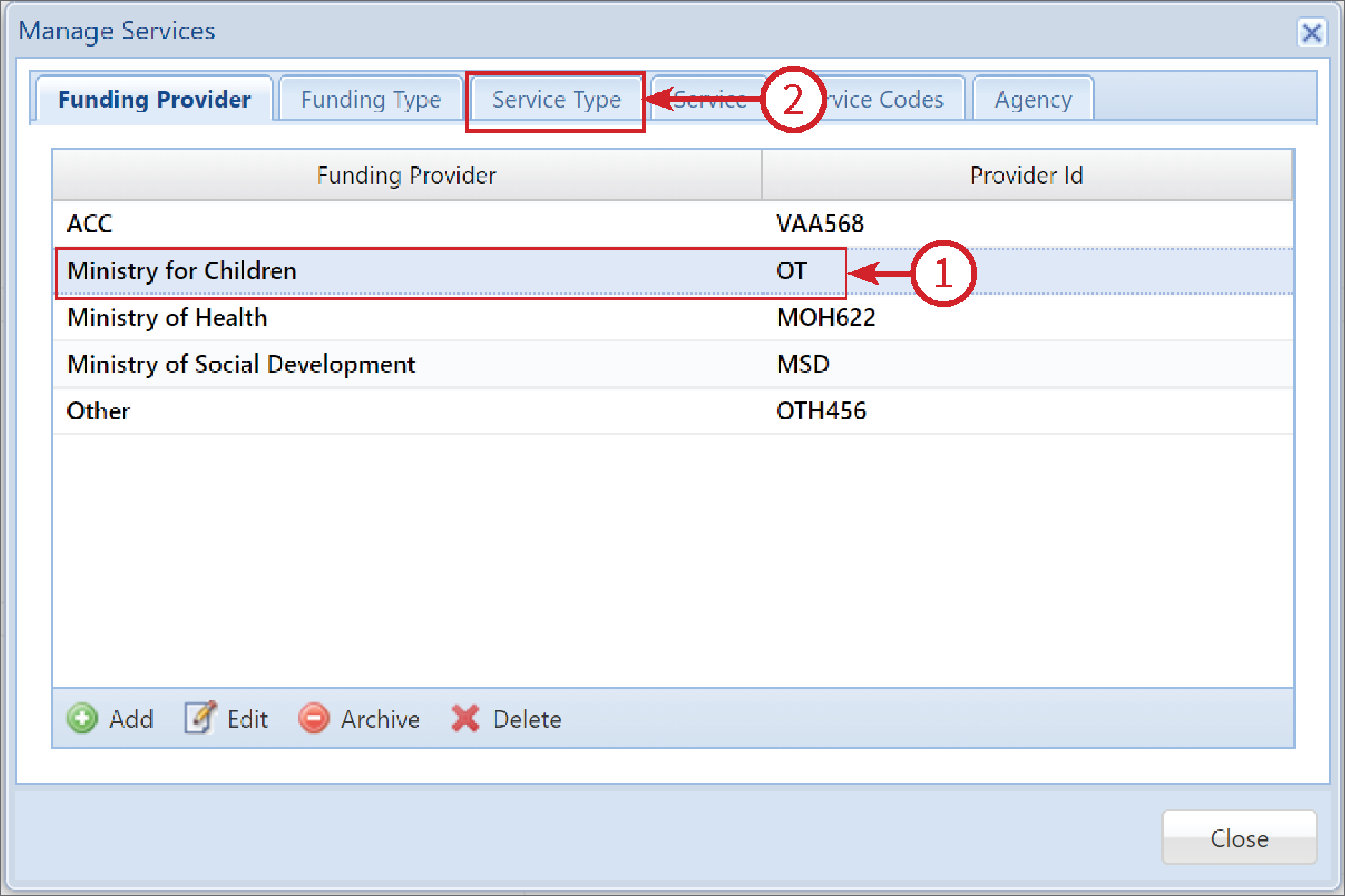Open the Service Type tab

[556, 100]
